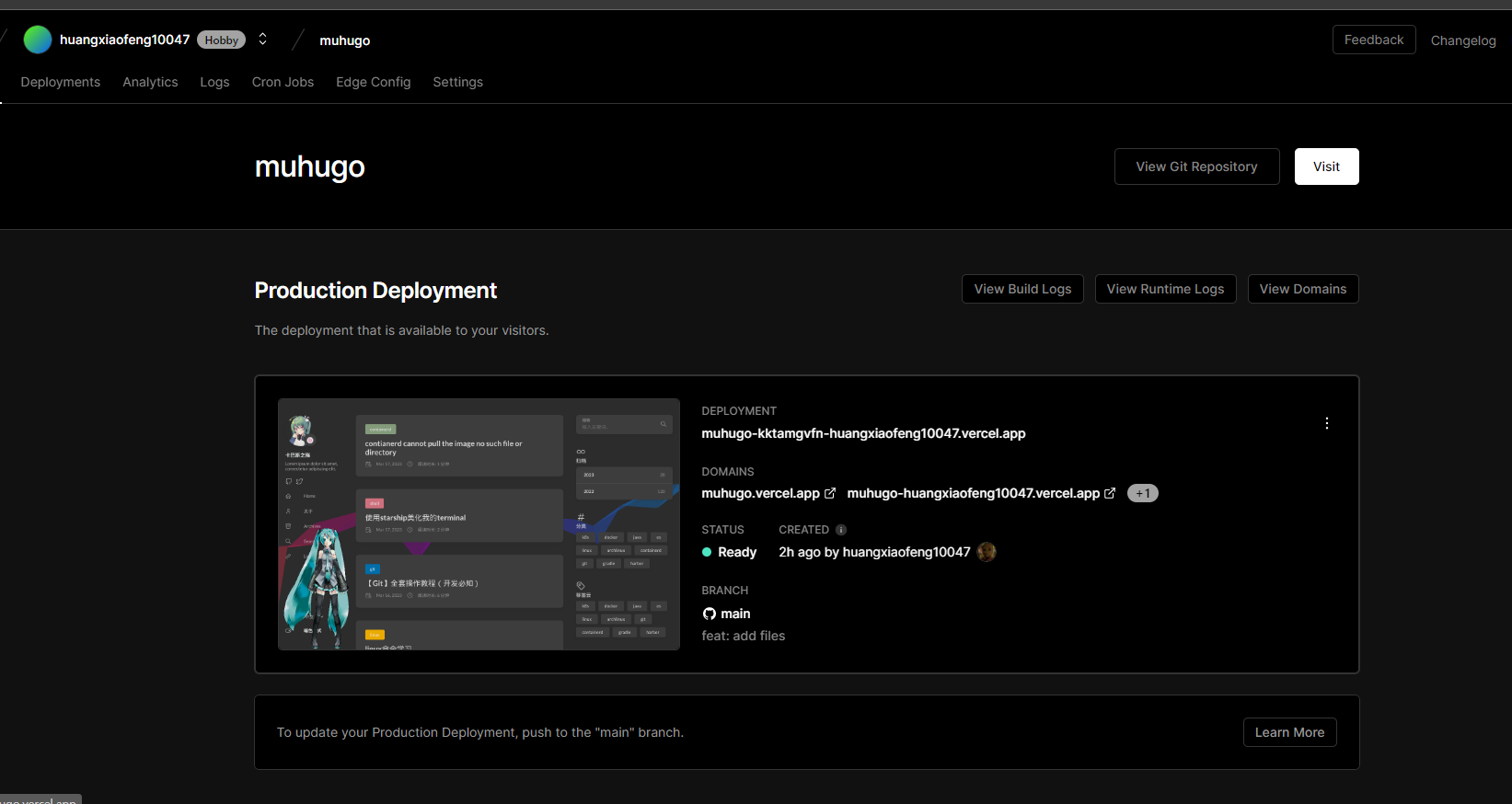
Task: Click the white Visit button
Action: point(1326,167)
